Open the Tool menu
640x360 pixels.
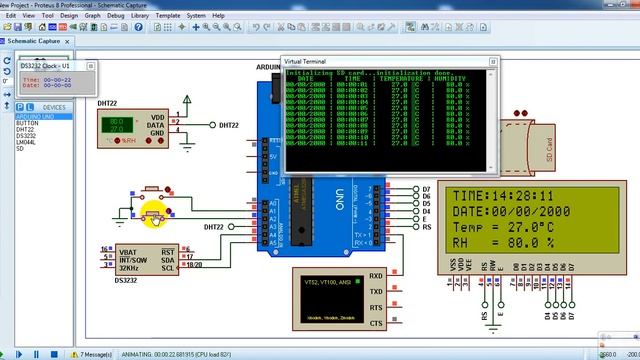point(48,16)
